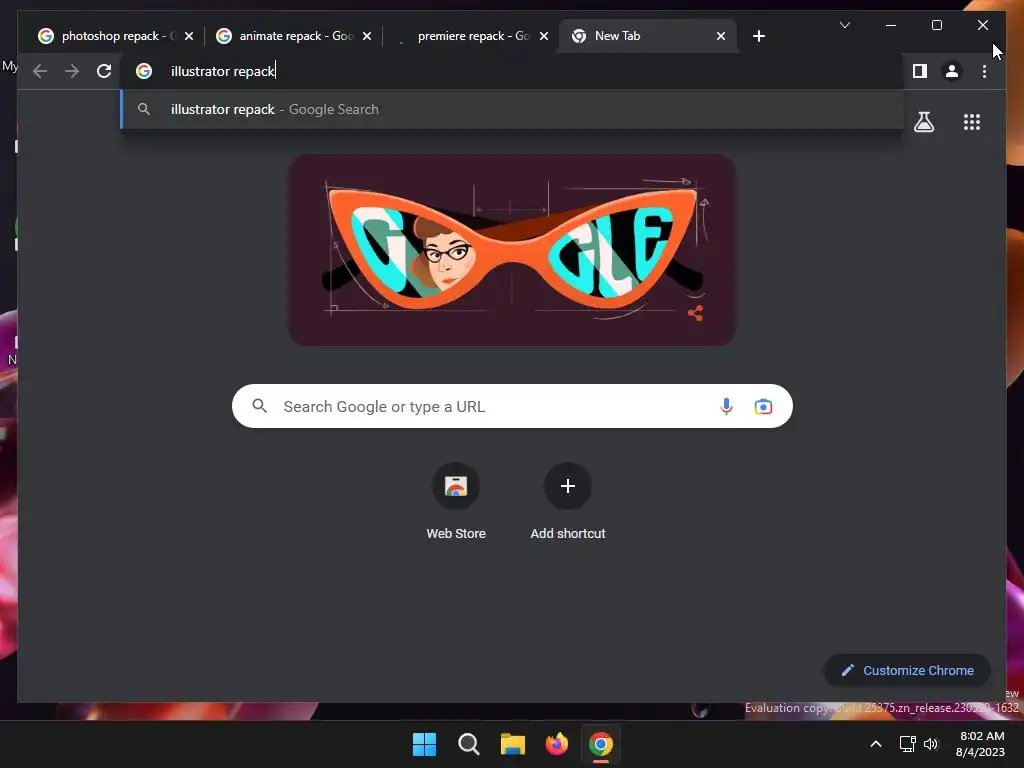Open the Windows Start menu
1024x768 pixels.
point(424,744)
